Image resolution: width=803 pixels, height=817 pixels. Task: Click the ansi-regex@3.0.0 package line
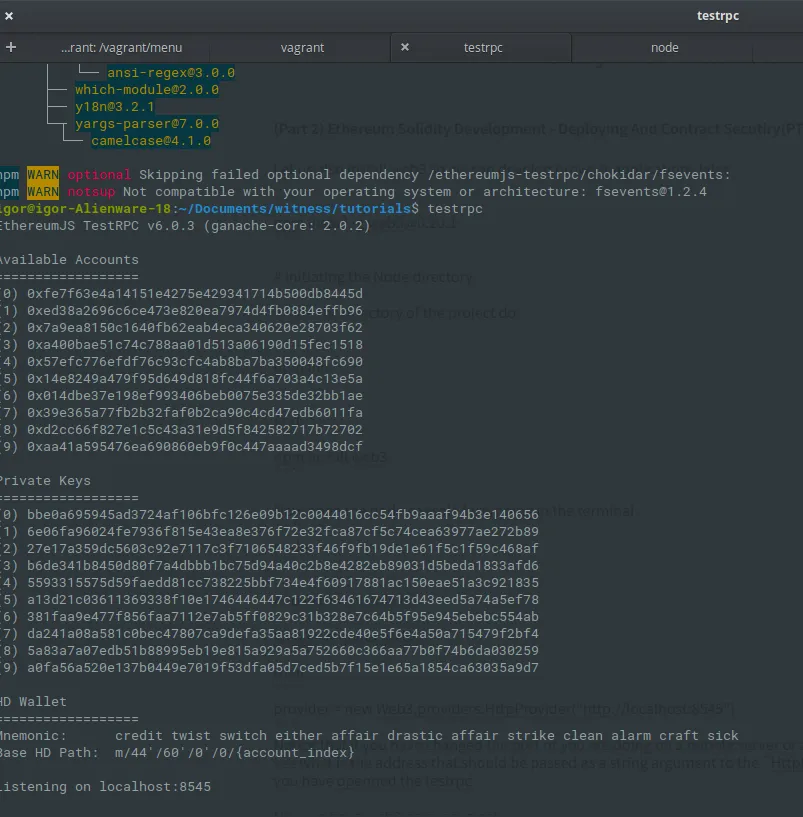pos(171,72)
